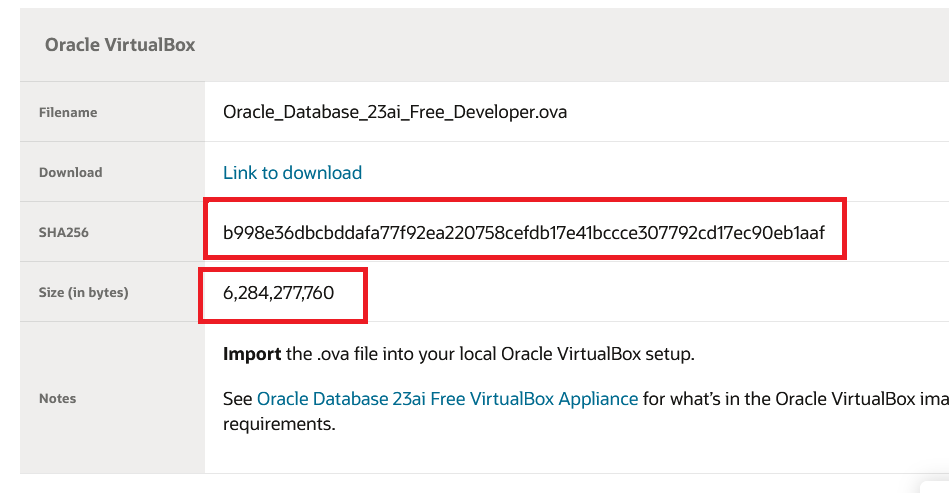
Task: Click the SHA256 row label
Action: [x=64, y=232]
